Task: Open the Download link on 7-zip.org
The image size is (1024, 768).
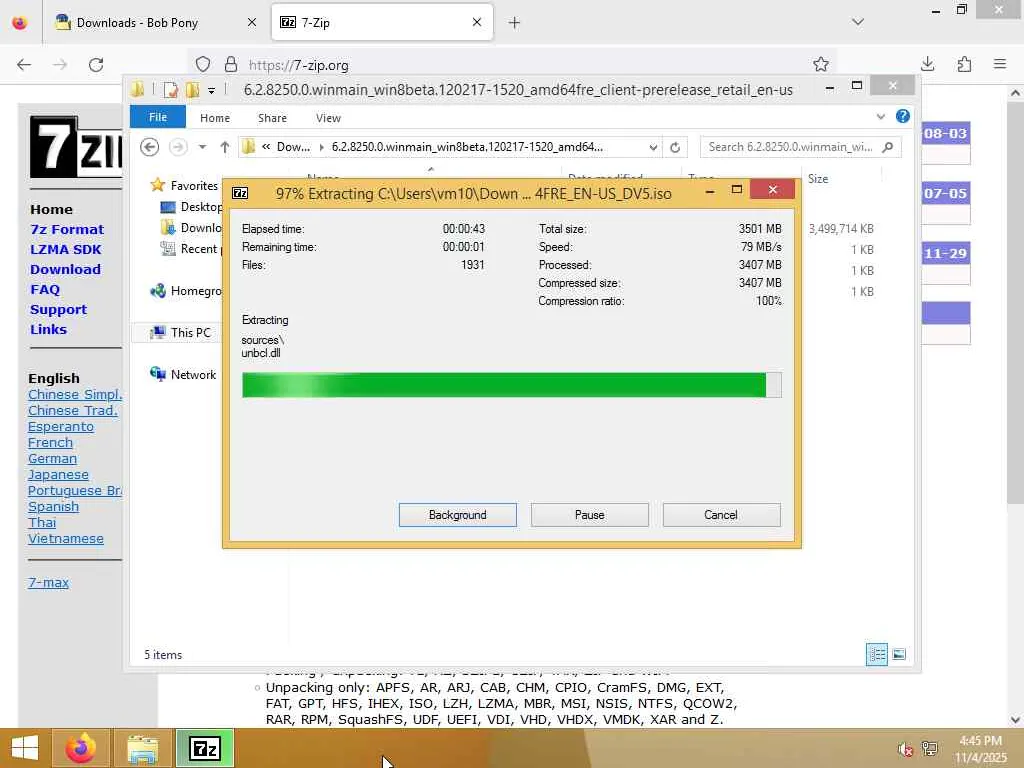Action: pos(65,270)
